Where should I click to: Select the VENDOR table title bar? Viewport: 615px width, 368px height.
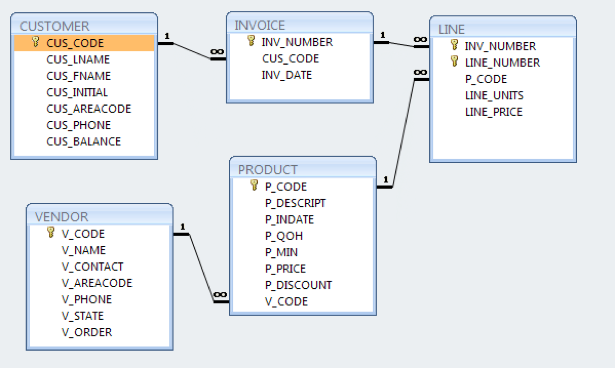coord(100,217)
